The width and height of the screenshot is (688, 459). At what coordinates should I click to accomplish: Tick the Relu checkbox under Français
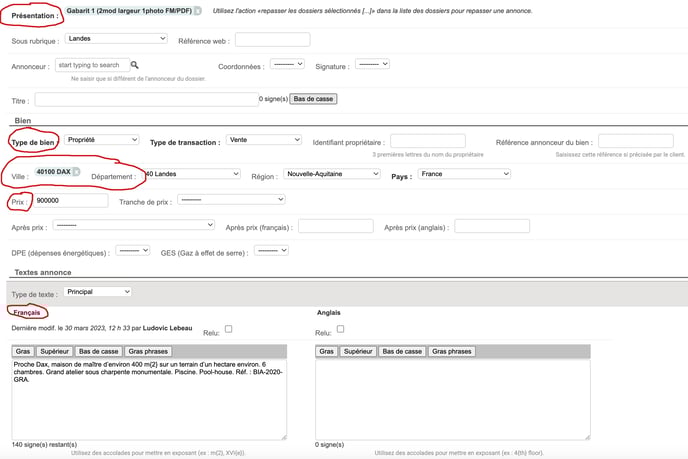pyautogui.click(x=229, y=329)
